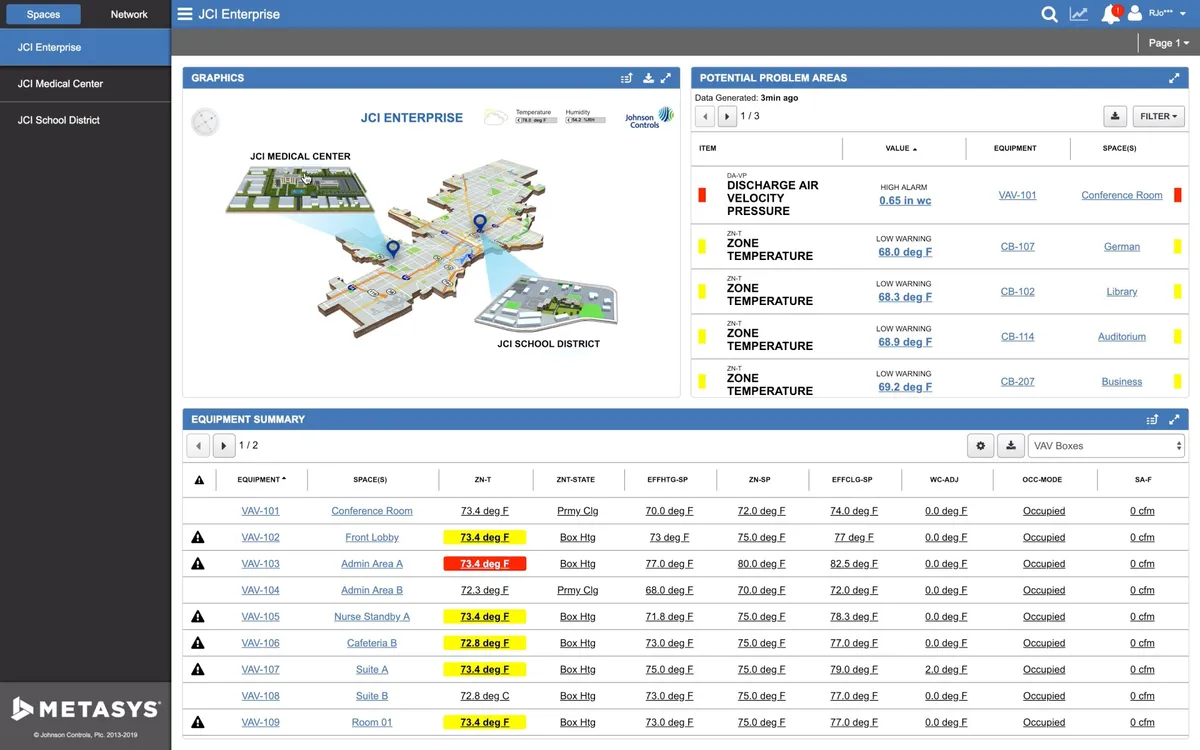Open Equipment Summary gear settings

click(980, 446)
